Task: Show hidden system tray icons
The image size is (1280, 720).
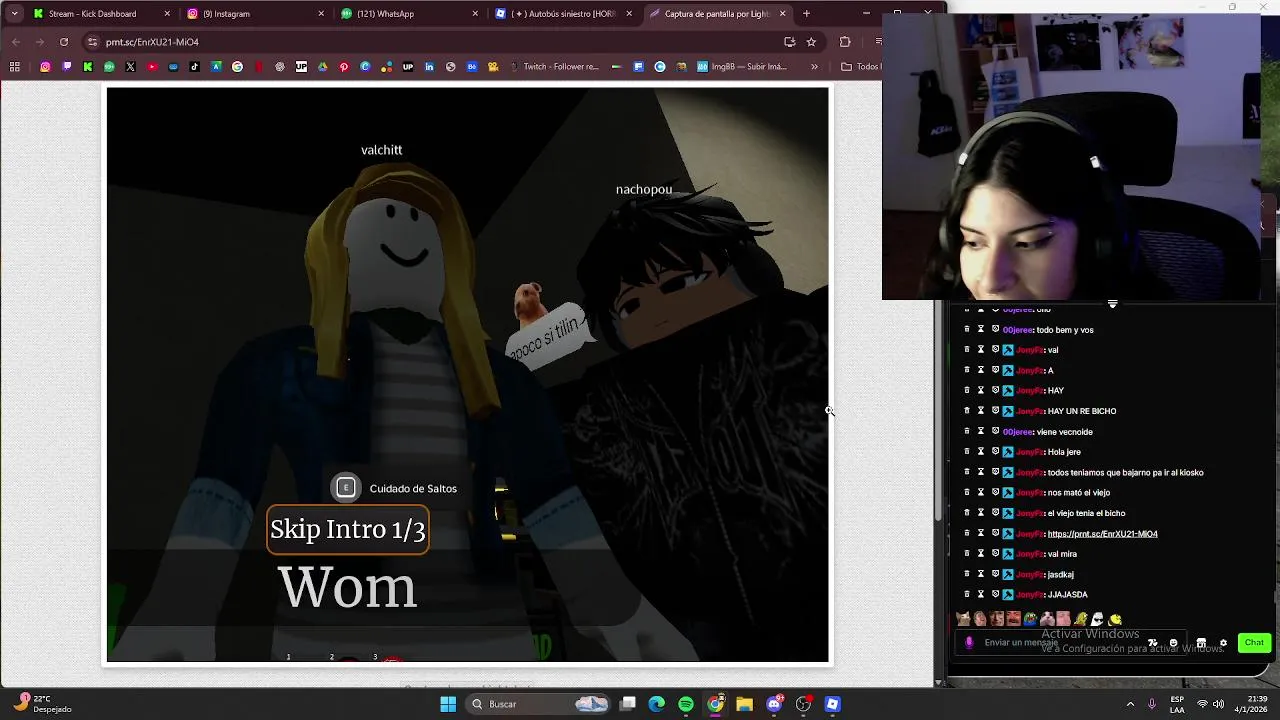Action: (1131, 704)
